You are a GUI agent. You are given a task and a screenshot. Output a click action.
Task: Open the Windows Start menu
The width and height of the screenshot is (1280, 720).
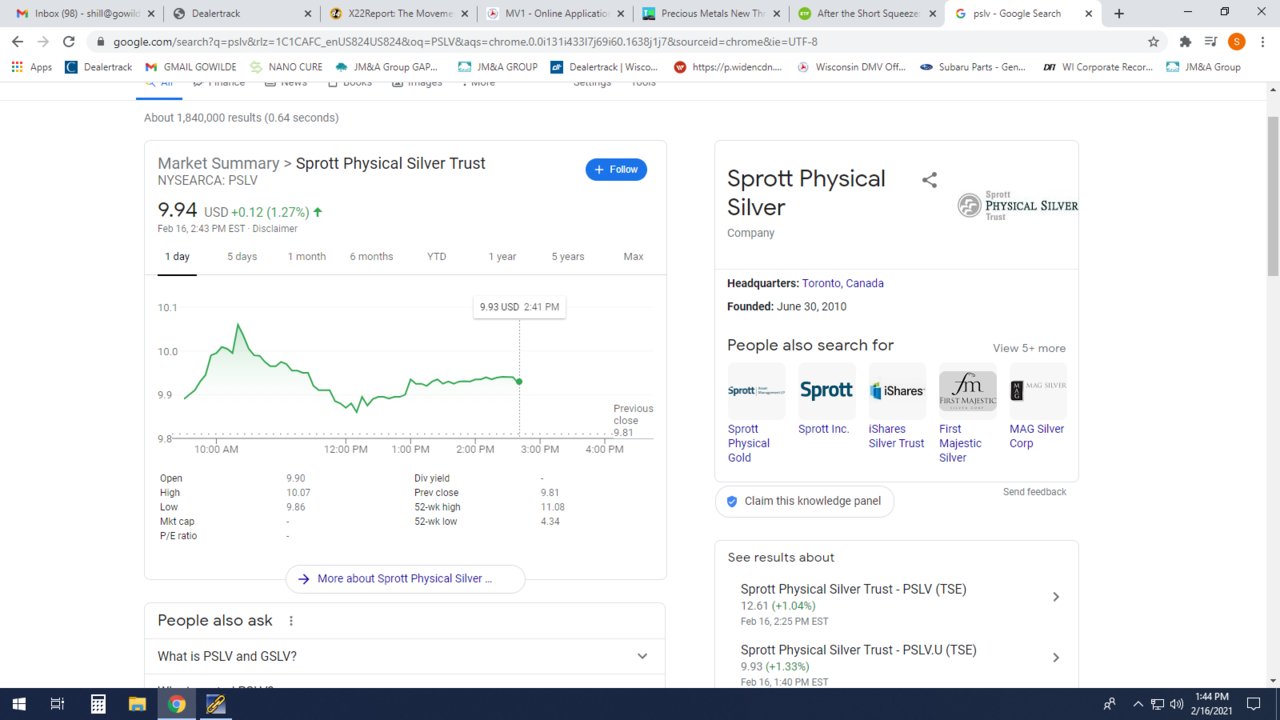tap(18, 704)
